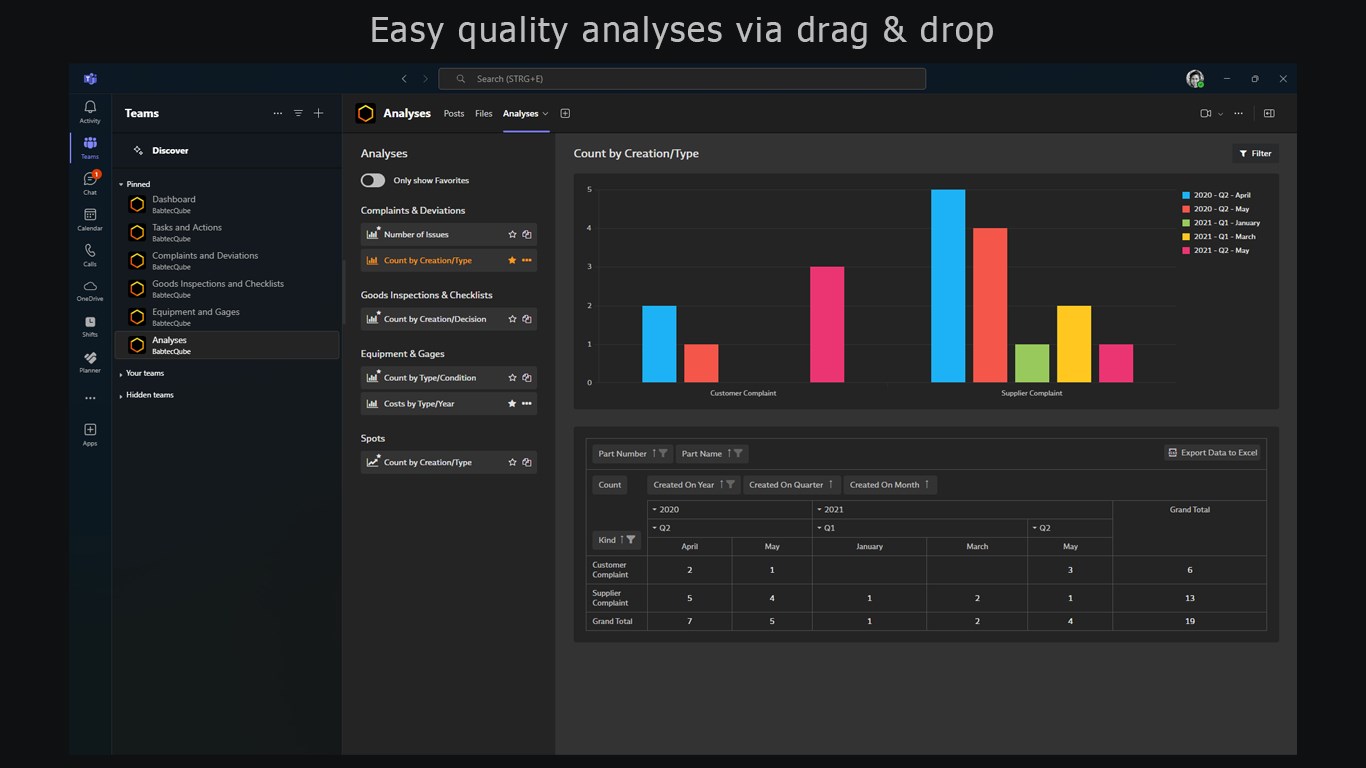Collapse Q2 group under 2021
Viewport: 1366px width, 768px height.
click(1035, 528)
